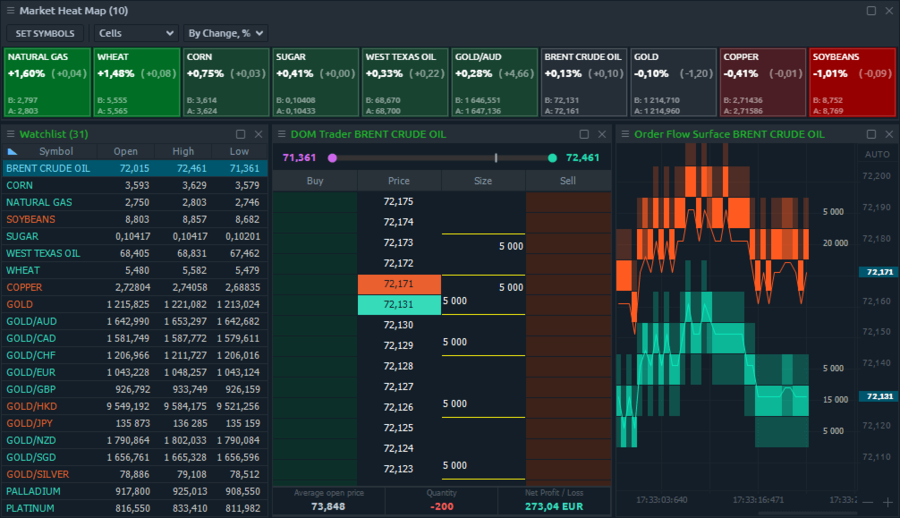Viewport: 900px width, 518px height.
Task: Click the purple low-price handle on range slider
Action: coord(332,158)
